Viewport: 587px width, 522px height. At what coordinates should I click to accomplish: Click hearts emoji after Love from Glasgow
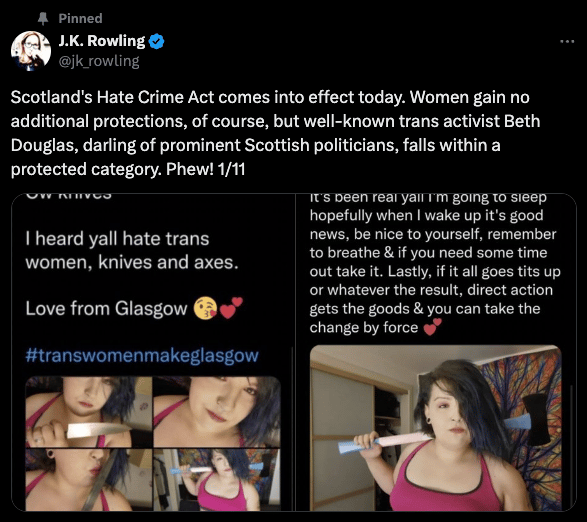[x=231, y=307]
